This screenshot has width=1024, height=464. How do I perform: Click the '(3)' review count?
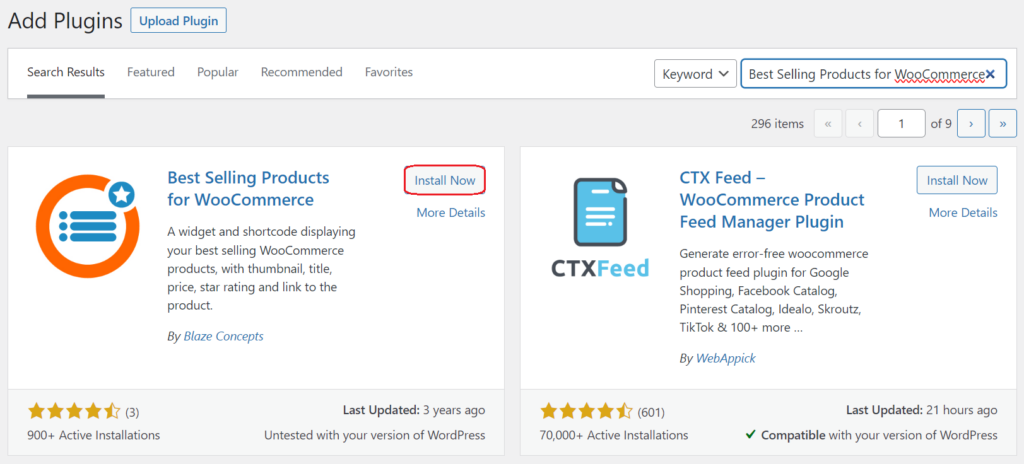click(x=132, y=412)
